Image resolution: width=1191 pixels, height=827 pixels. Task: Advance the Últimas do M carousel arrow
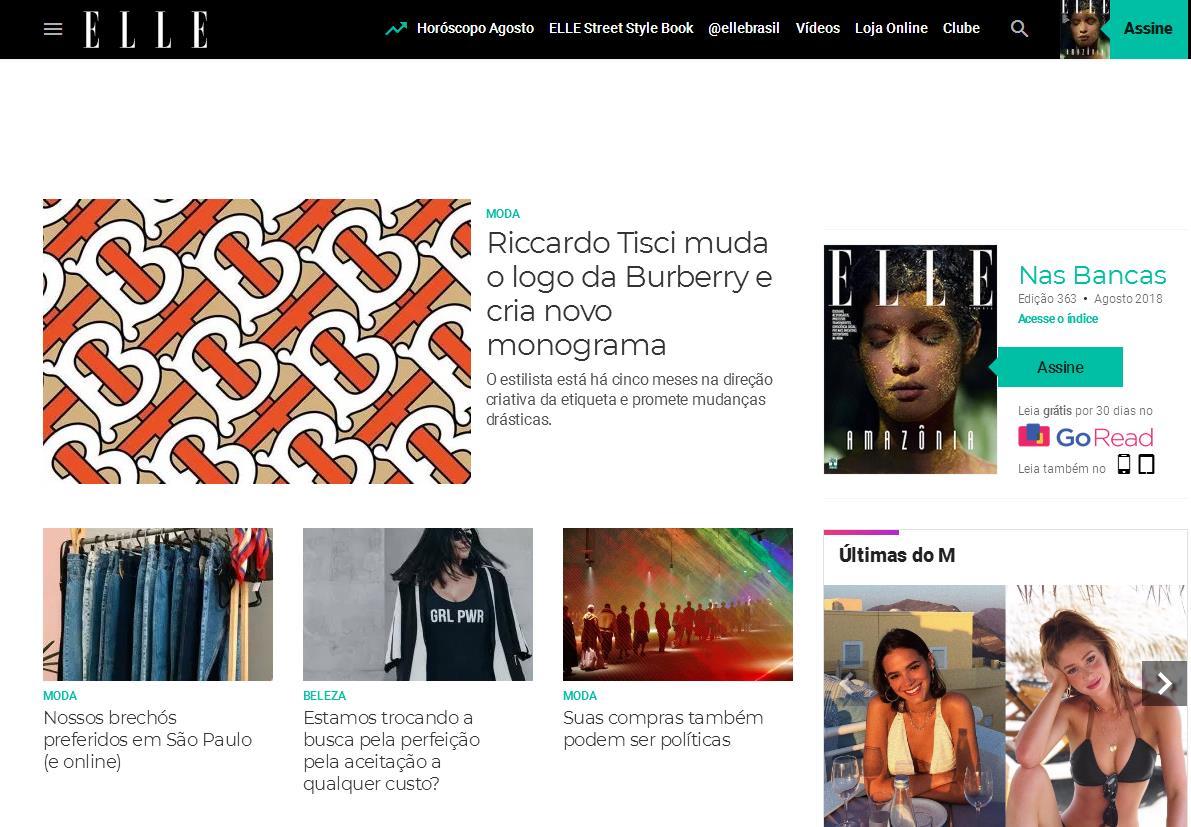pos(1164,683)
